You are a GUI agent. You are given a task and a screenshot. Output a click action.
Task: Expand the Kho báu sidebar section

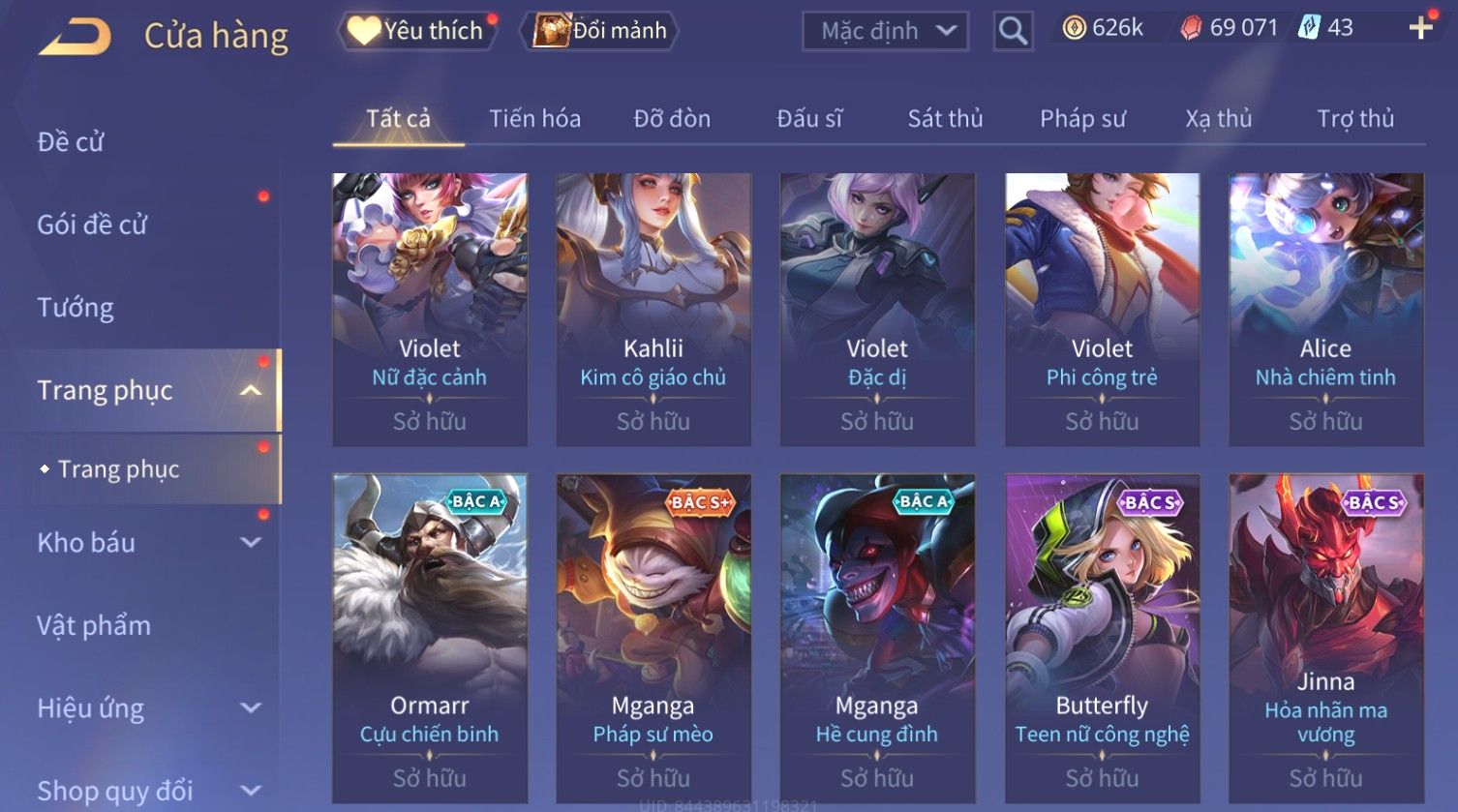pyautogui.click(x=251, y=543)
